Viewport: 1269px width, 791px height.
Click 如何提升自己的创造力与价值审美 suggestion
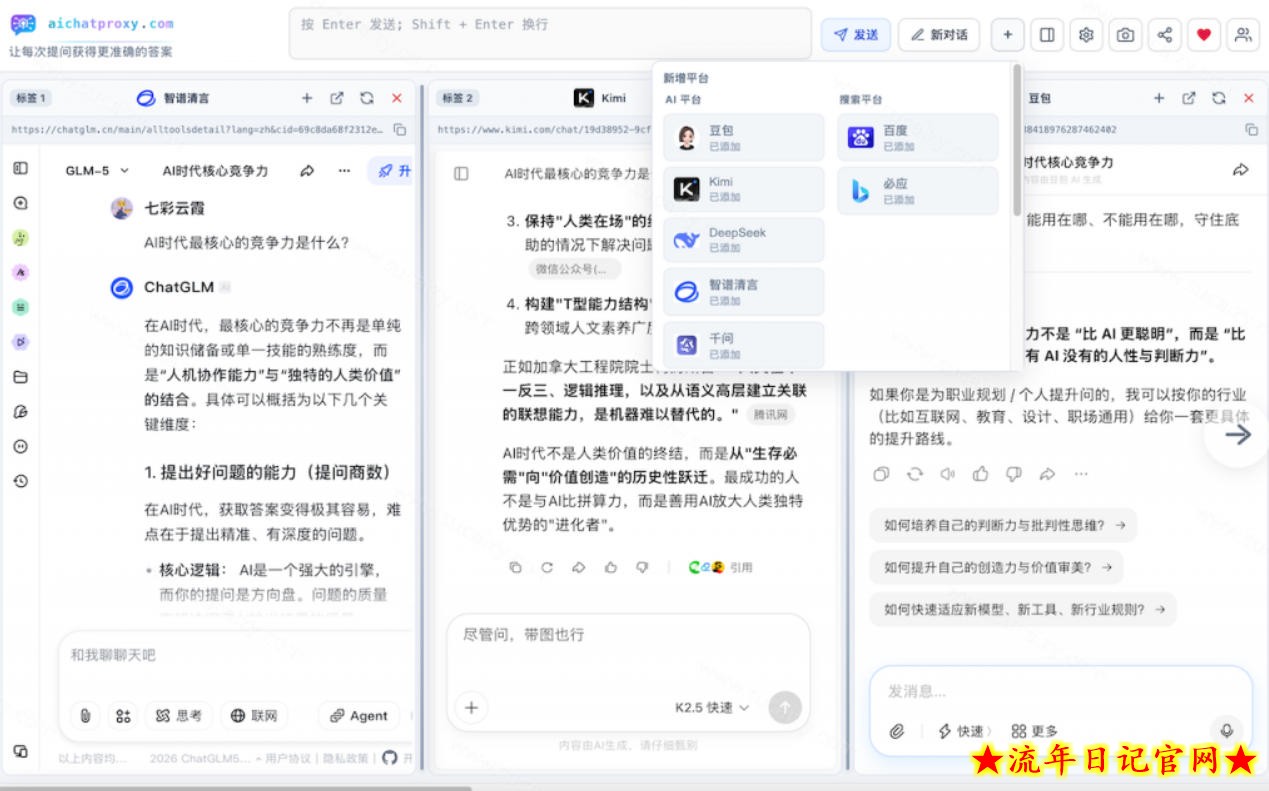coord(997,567)
